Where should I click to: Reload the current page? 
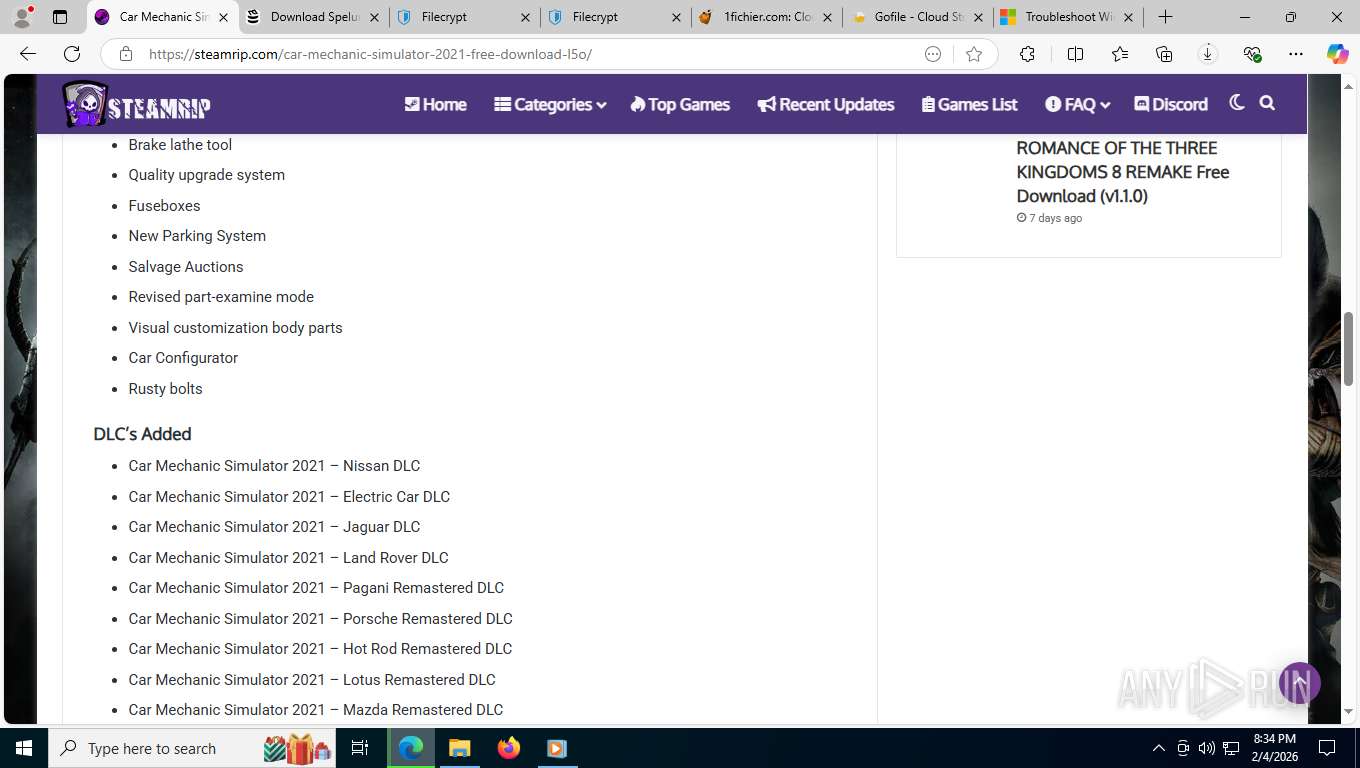point(72,54)
